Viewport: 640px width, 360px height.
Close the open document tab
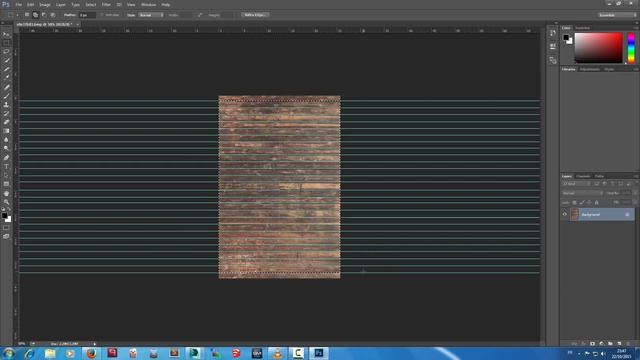(x=78, y=24)
